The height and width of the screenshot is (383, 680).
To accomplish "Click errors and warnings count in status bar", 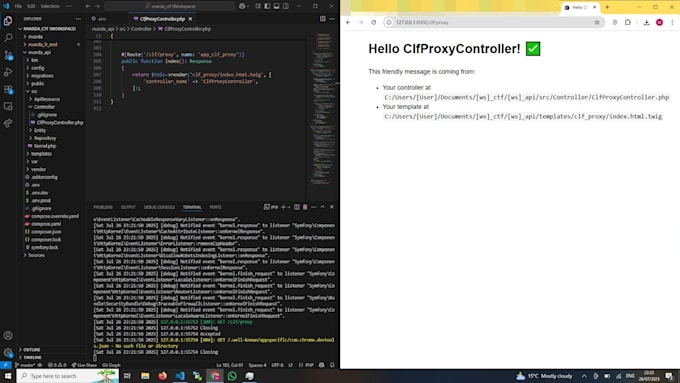I will coord(57,365).
